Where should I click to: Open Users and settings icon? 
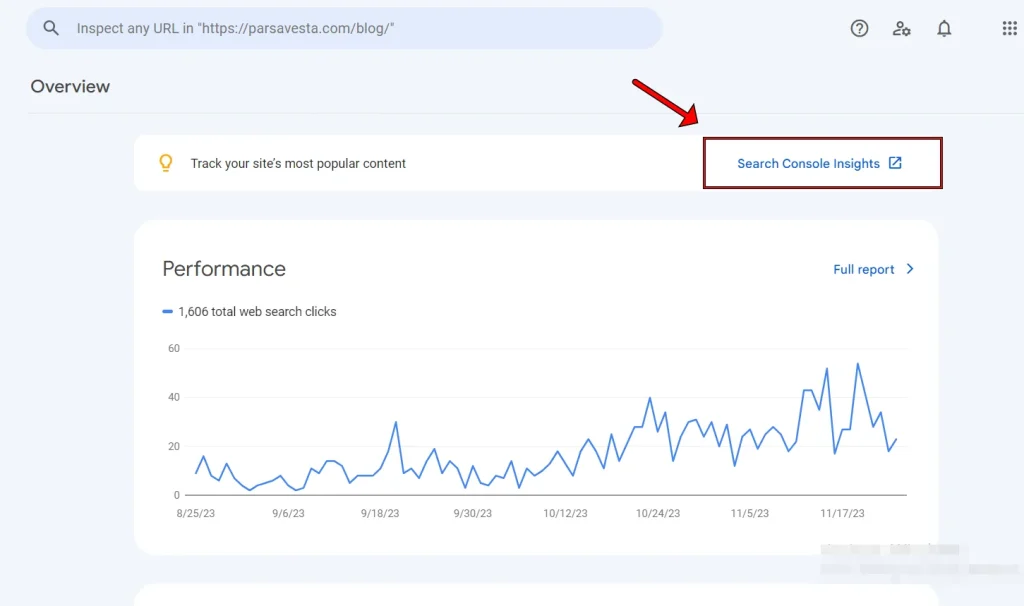point(901,28)
